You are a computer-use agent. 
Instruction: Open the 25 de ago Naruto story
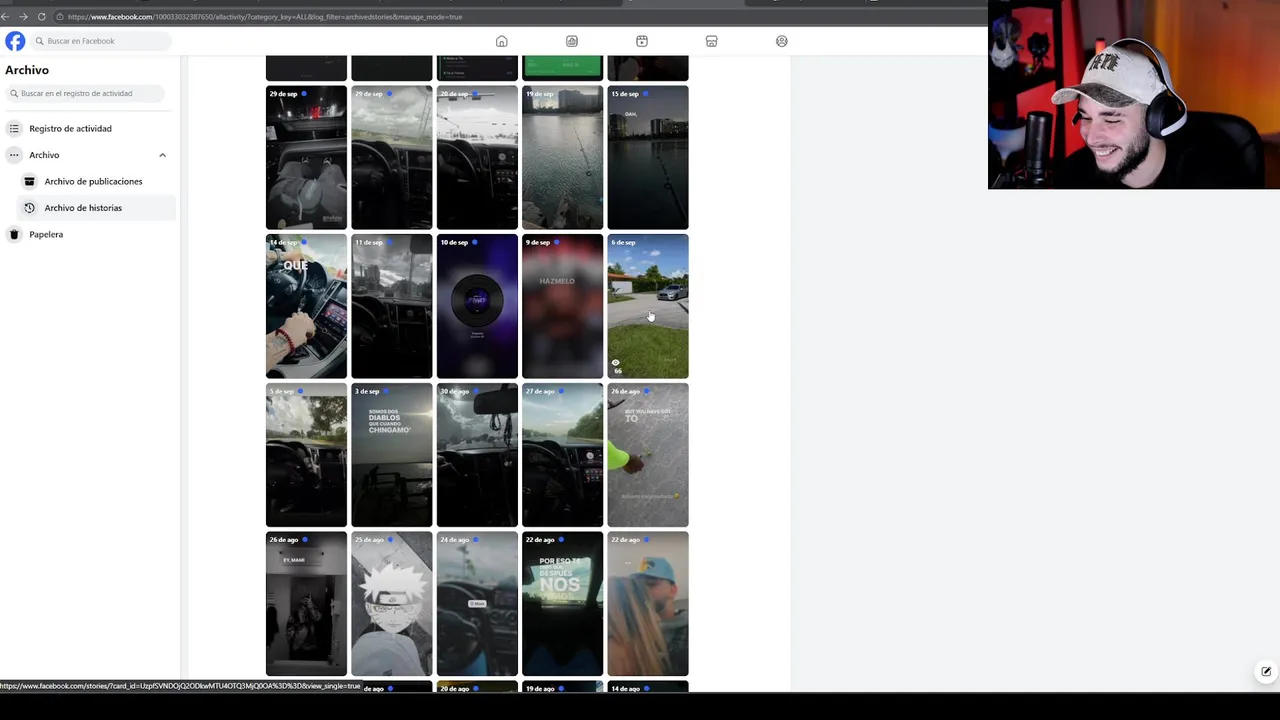click(x=392, y=604)
